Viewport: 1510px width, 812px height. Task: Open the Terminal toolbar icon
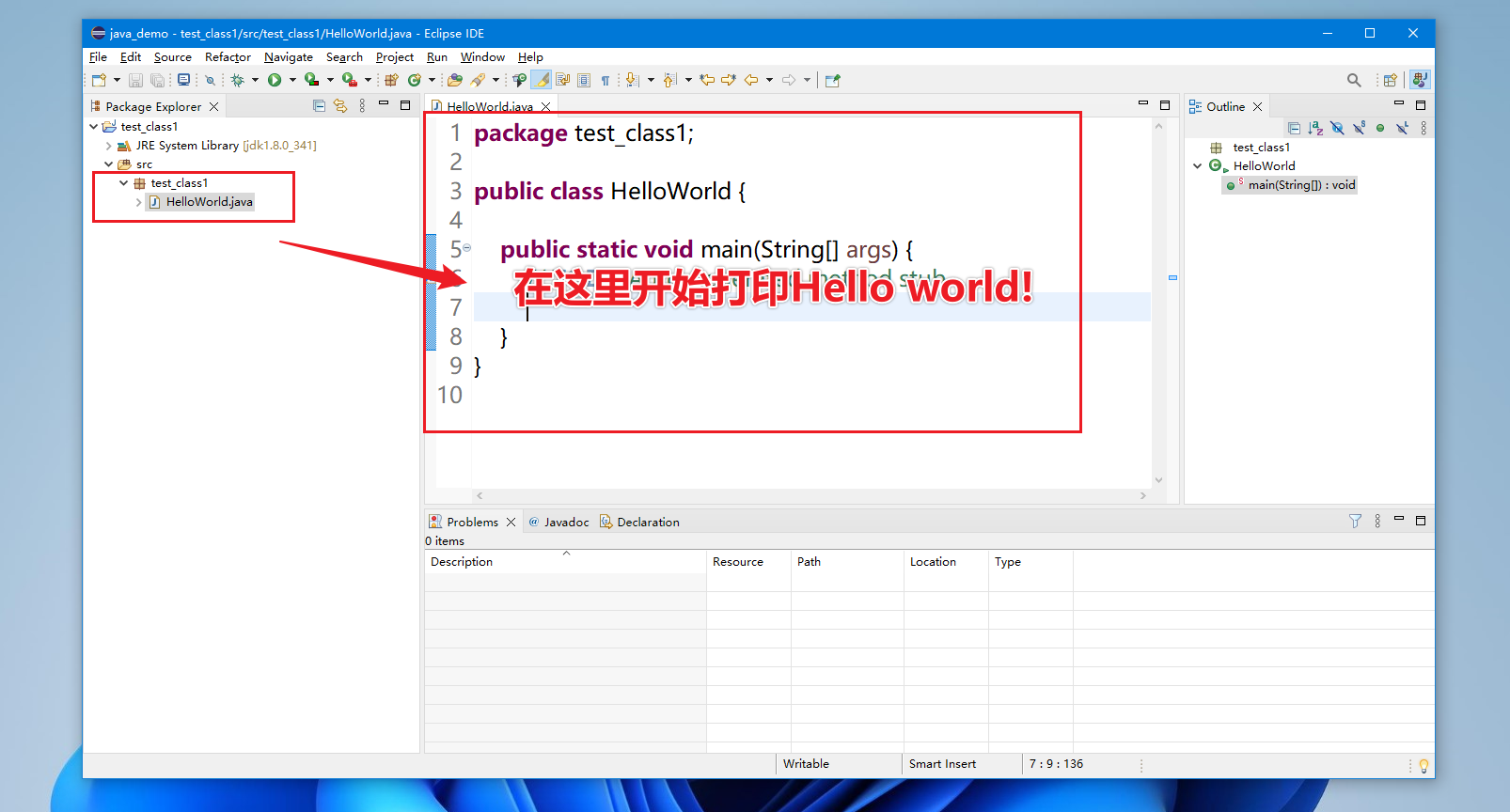183,80
